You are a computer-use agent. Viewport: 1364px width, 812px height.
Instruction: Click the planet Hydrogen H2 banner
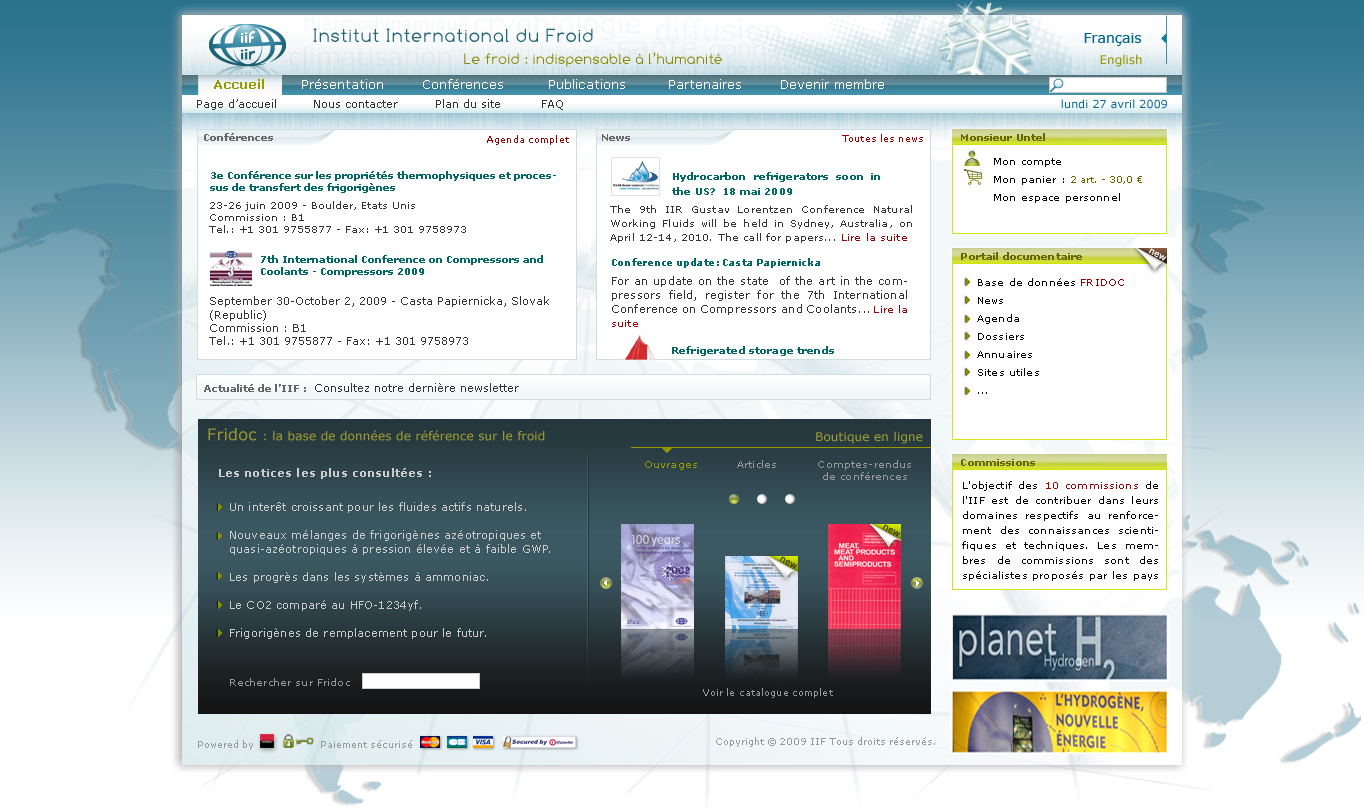[1059, 647]
